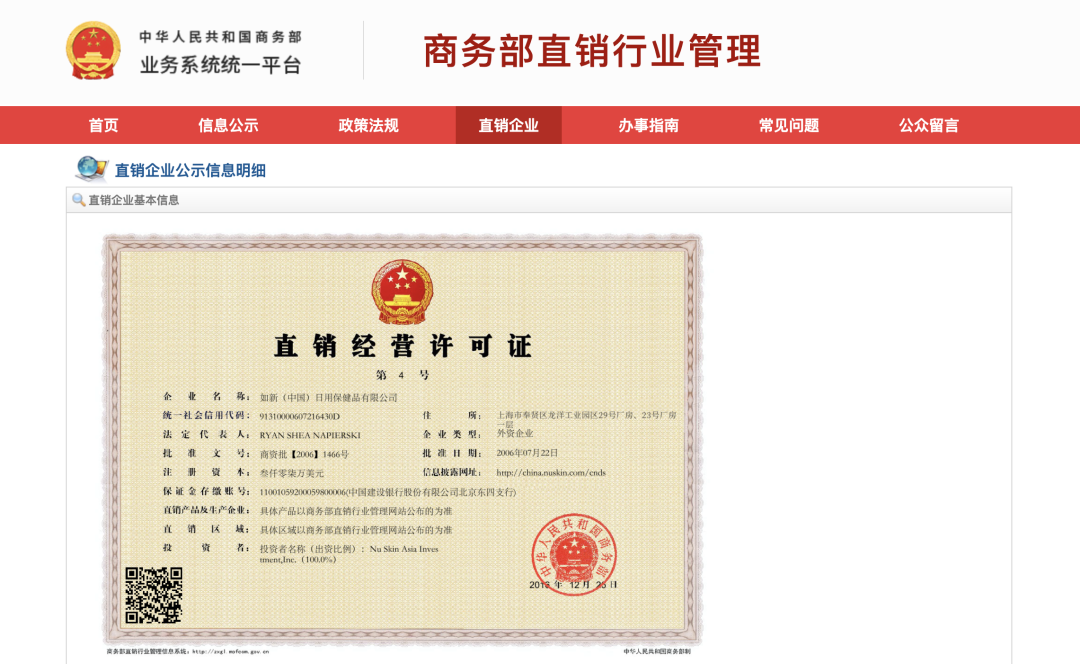Viewport: 1080px width, 664px height.
Task: Click the red Ministry of Commerce seal stamp
Action: [574, 554]
